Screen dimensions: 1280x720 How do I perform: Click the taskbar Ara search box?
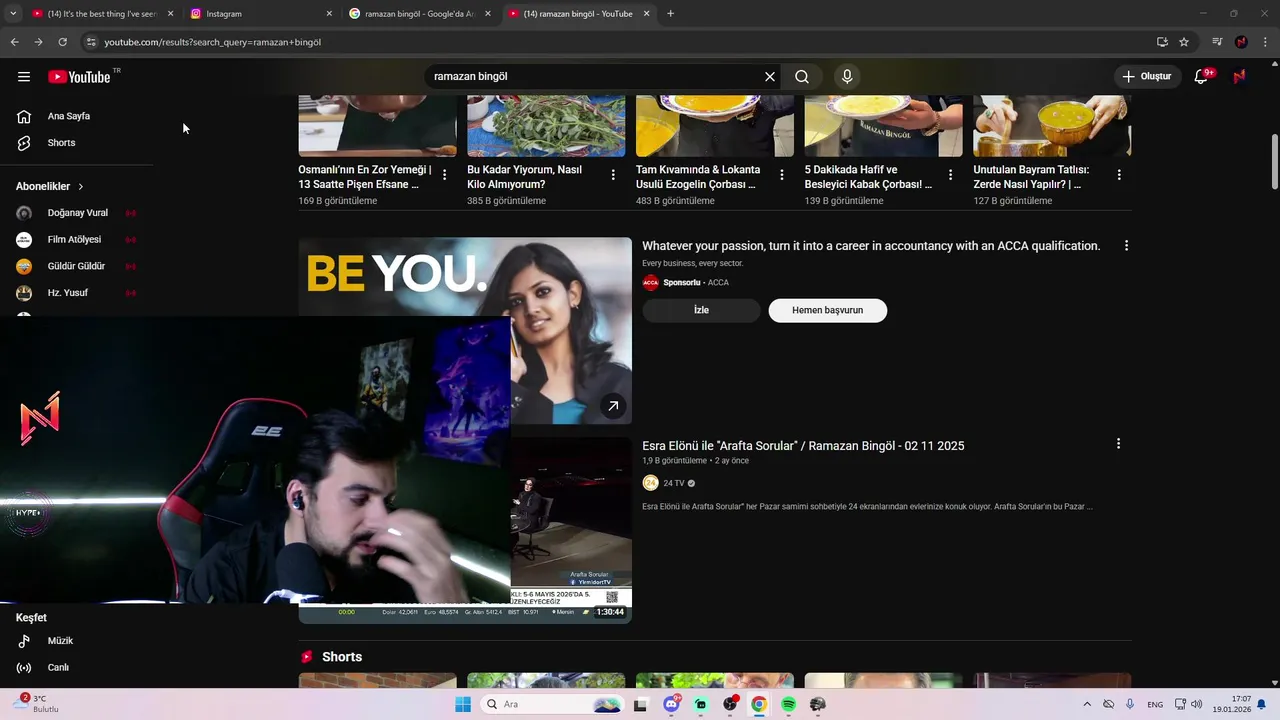[x=552, y=704]
